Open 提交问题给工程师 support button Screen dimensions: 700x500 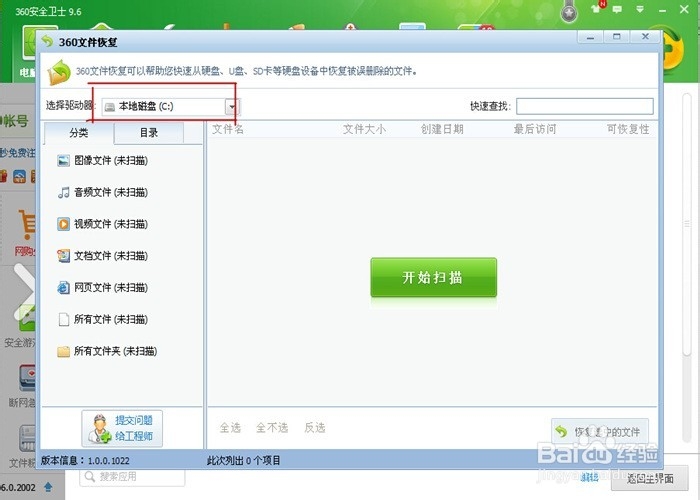tap(122, 428)
